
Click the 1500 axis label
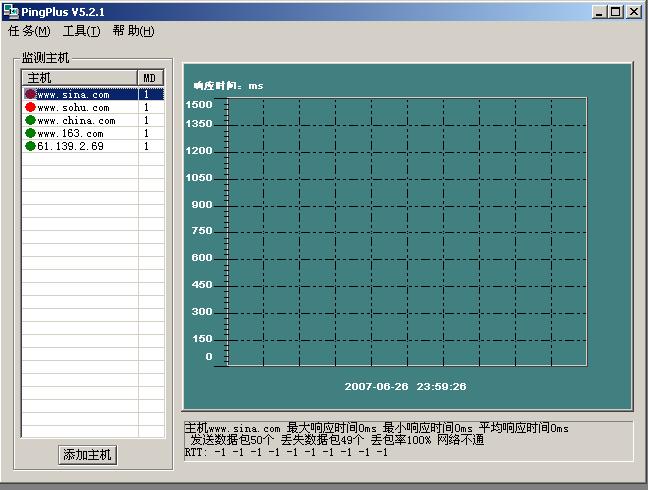pyautogui.click(x=199, y=105)
